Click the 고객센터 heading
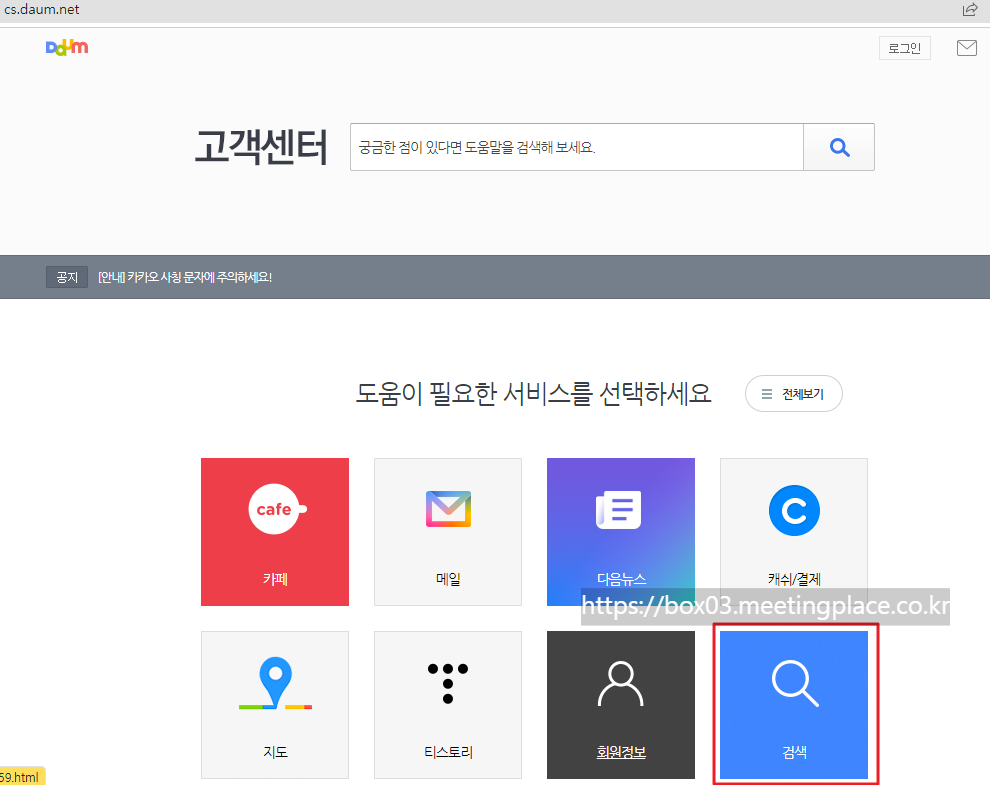 point(261,147)
